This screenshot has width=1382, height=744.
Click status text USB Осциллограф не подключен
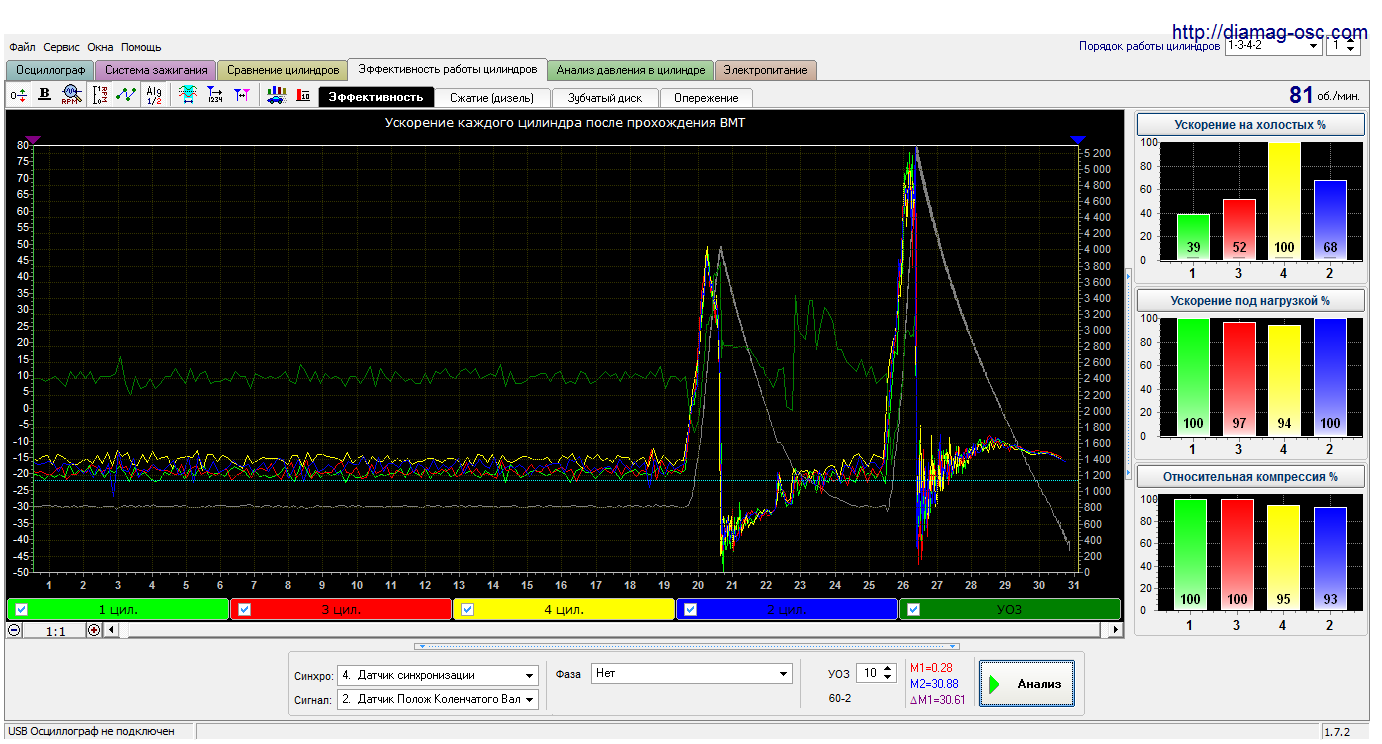click(91, 732)
